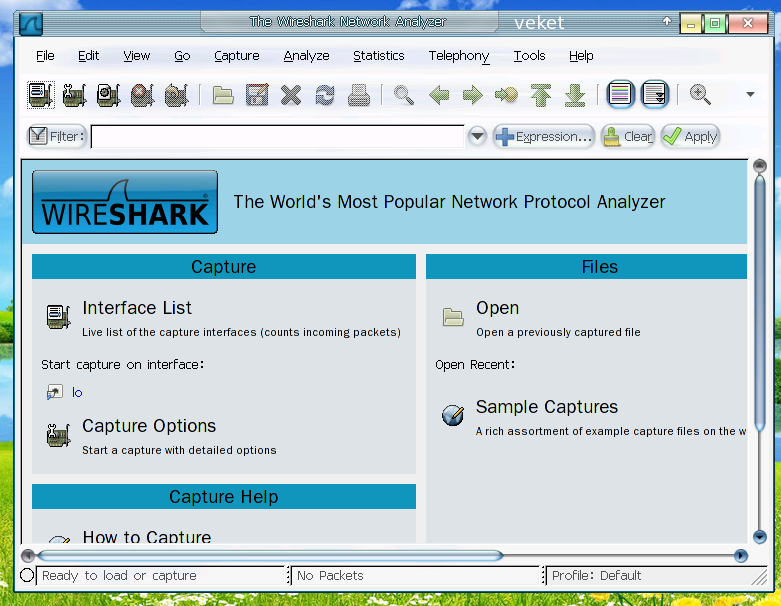Go forward in packet history arrow
This screenshot has height=606, width=781.
click(473, 95)
